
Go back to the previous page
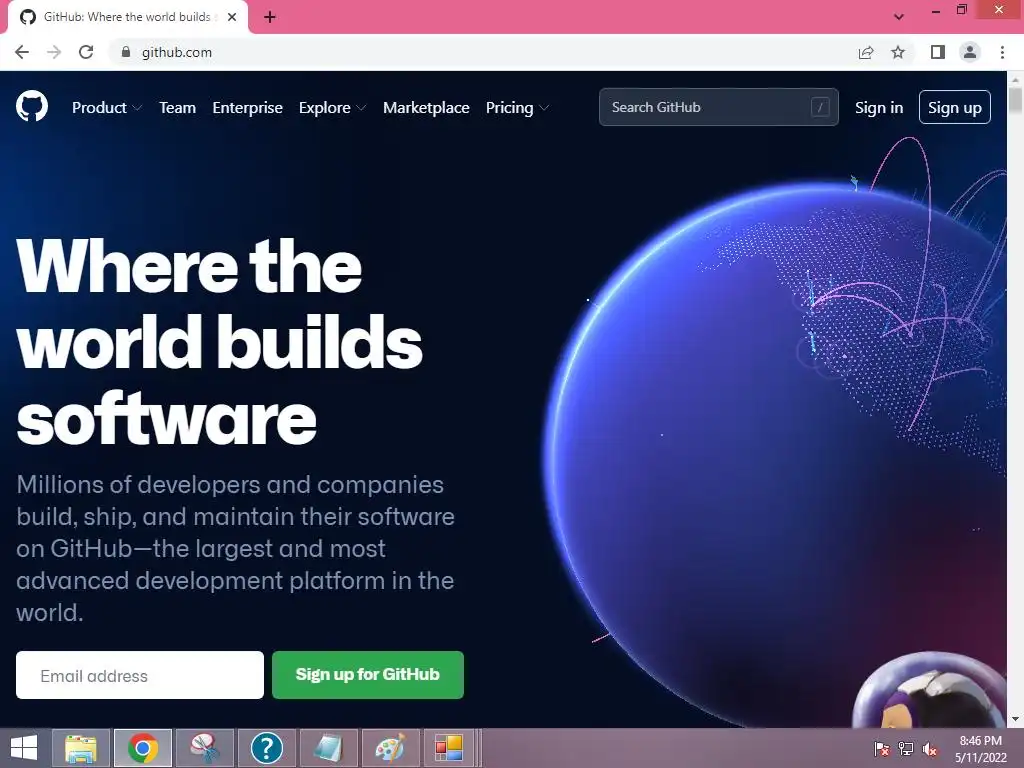pos(22,52)
